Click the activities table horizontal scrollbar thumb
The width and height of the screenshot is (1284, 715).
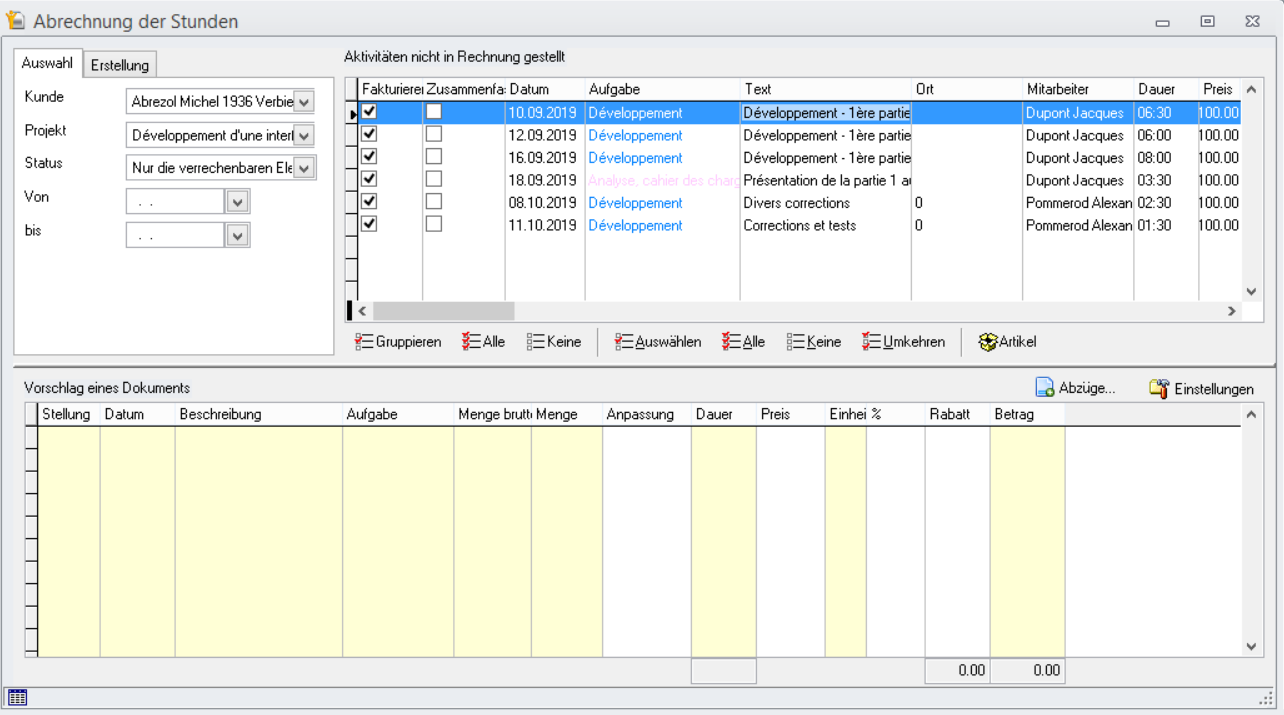click(444, 311)
